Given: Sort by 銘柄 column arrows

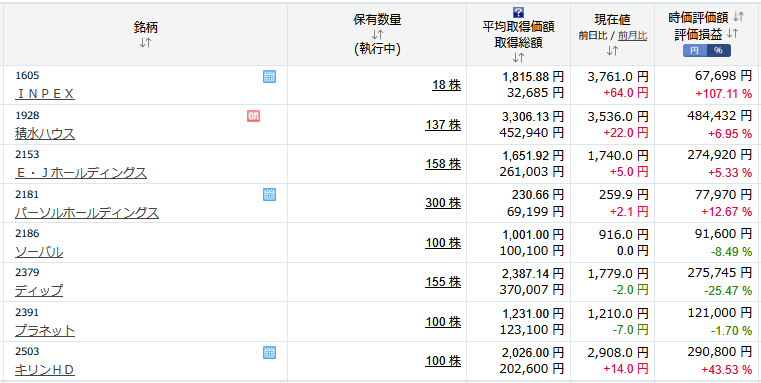Looking at the screenshot, I should [145, 43].
